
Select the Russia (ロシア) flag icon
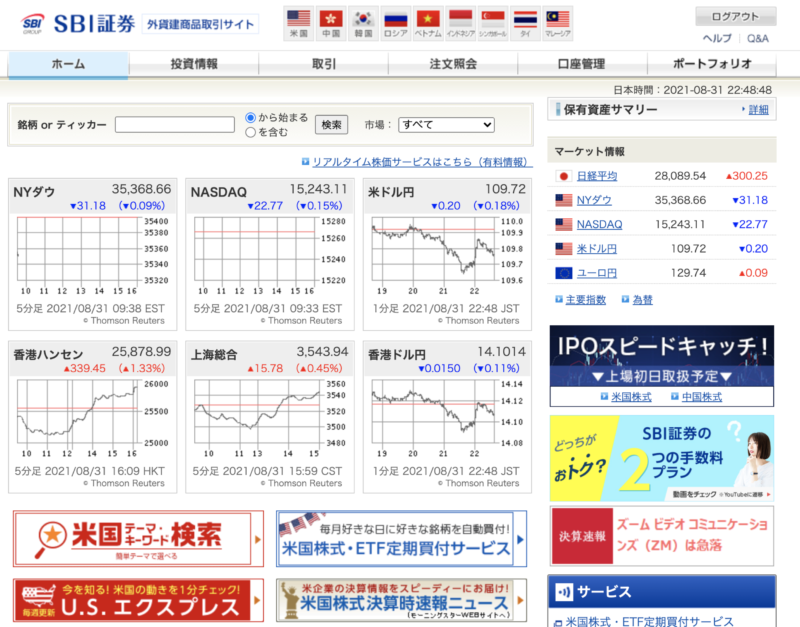(x=395, y=23)
